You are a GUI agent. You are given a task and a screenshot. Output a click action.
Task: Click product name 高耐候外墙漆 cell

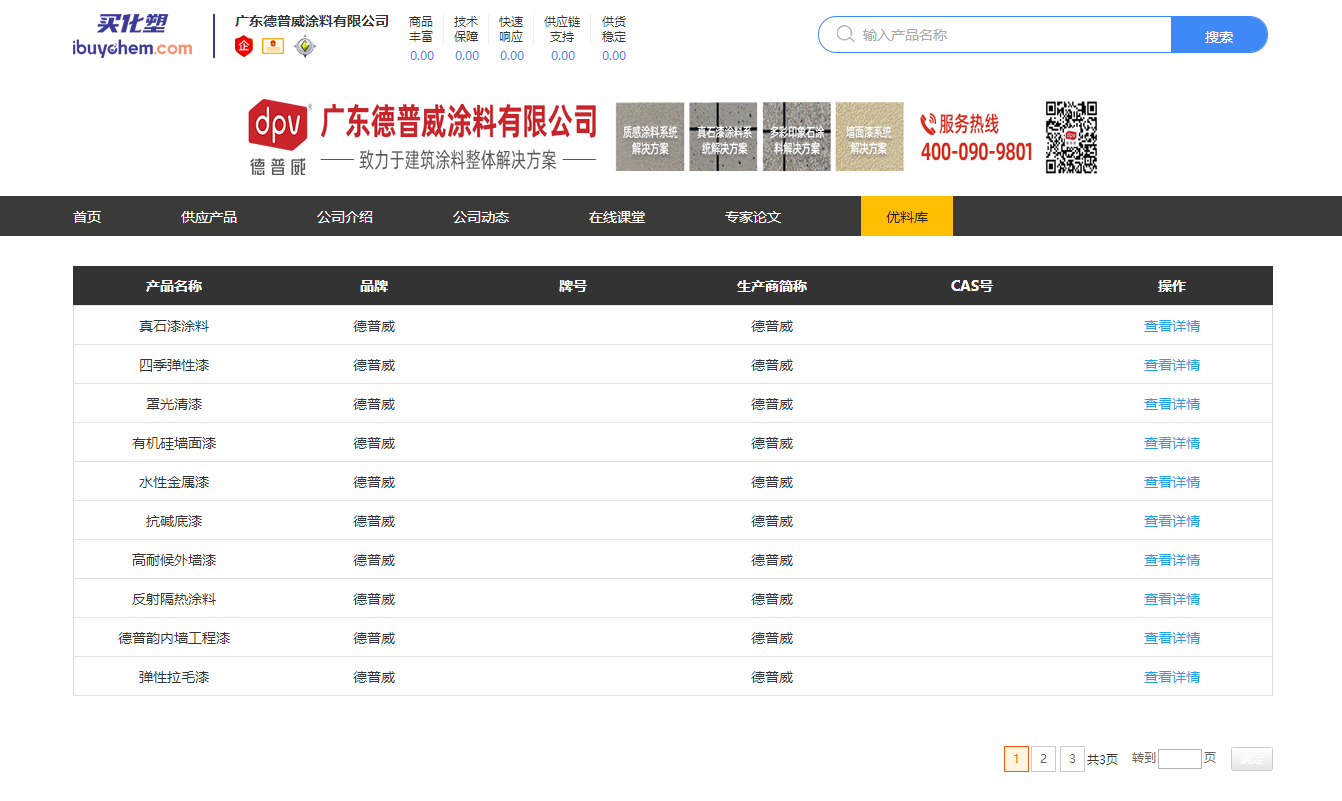[x=174, y=560]
